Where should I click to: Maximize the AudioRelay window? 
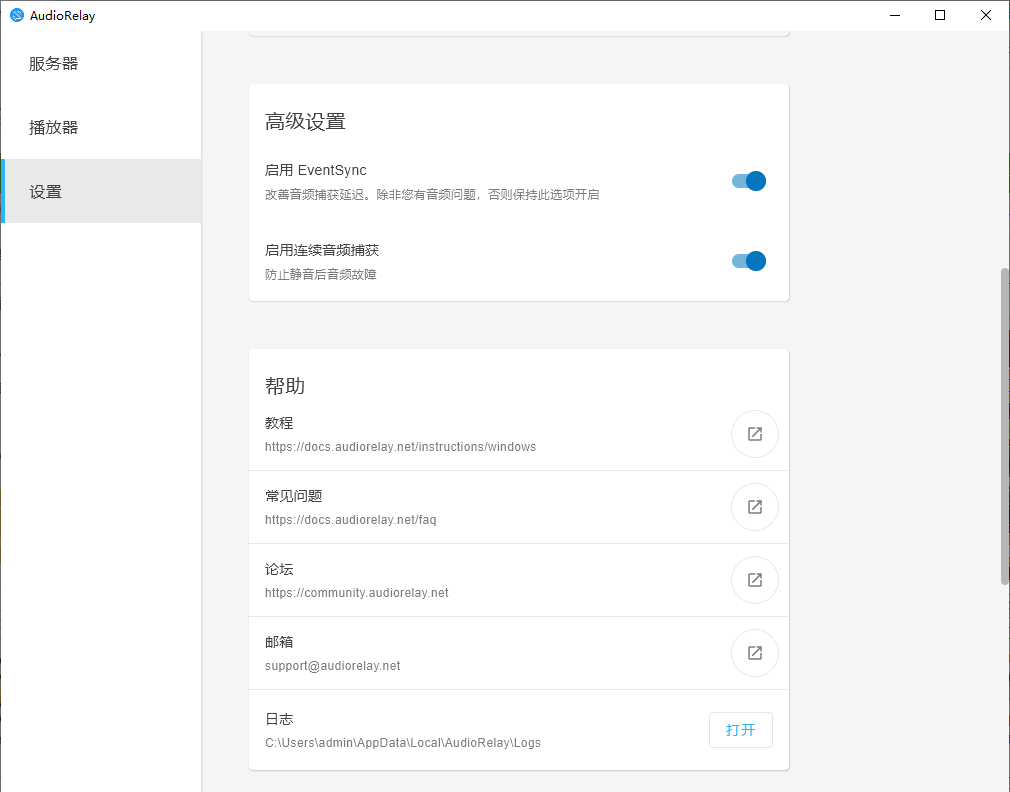point(940,15)
